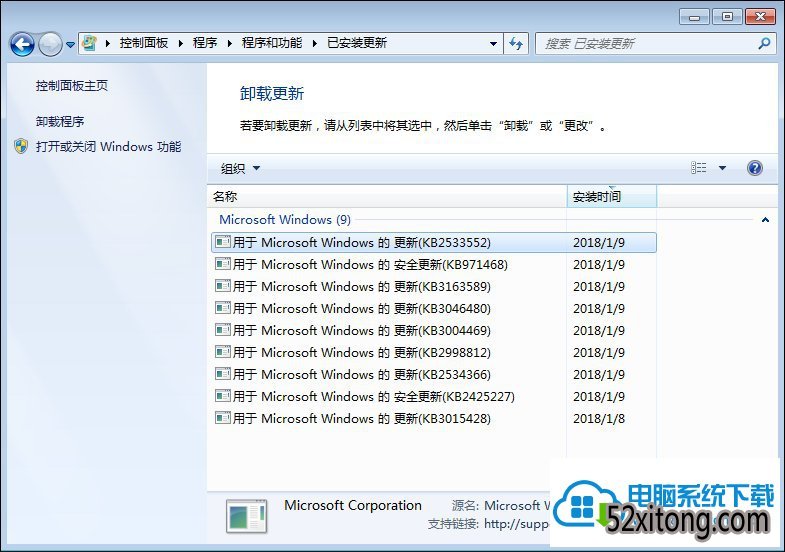Select security update KB971468 row
The image size is (785, 552).
click(x=434, y=265)
